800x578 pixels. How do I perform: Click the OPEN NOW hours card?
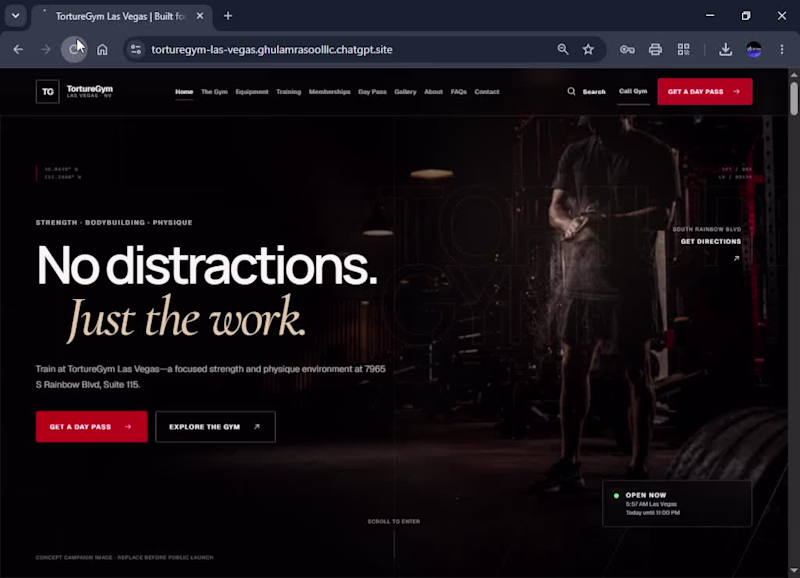coord(677,504)
